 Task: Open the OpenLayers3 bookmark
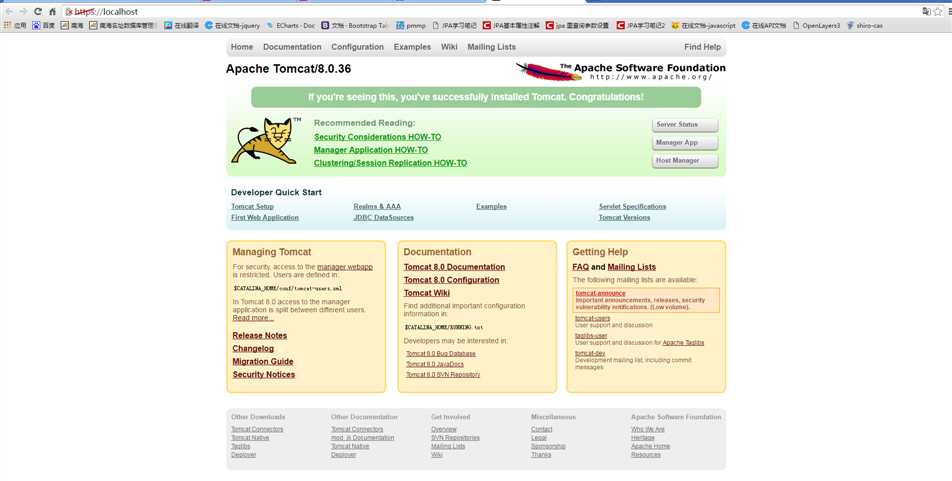pos(817,26)
